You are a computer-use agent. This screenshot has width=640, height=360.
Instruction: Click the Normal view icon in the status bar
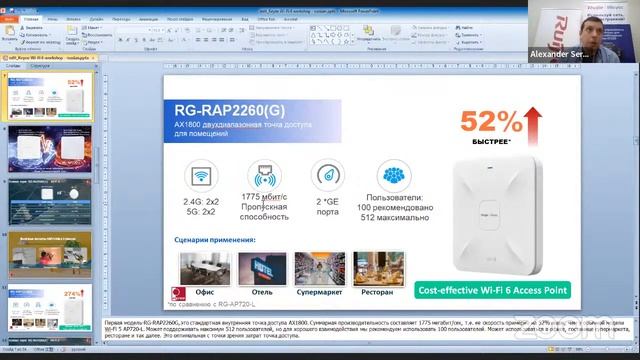(x=551, y=349)
